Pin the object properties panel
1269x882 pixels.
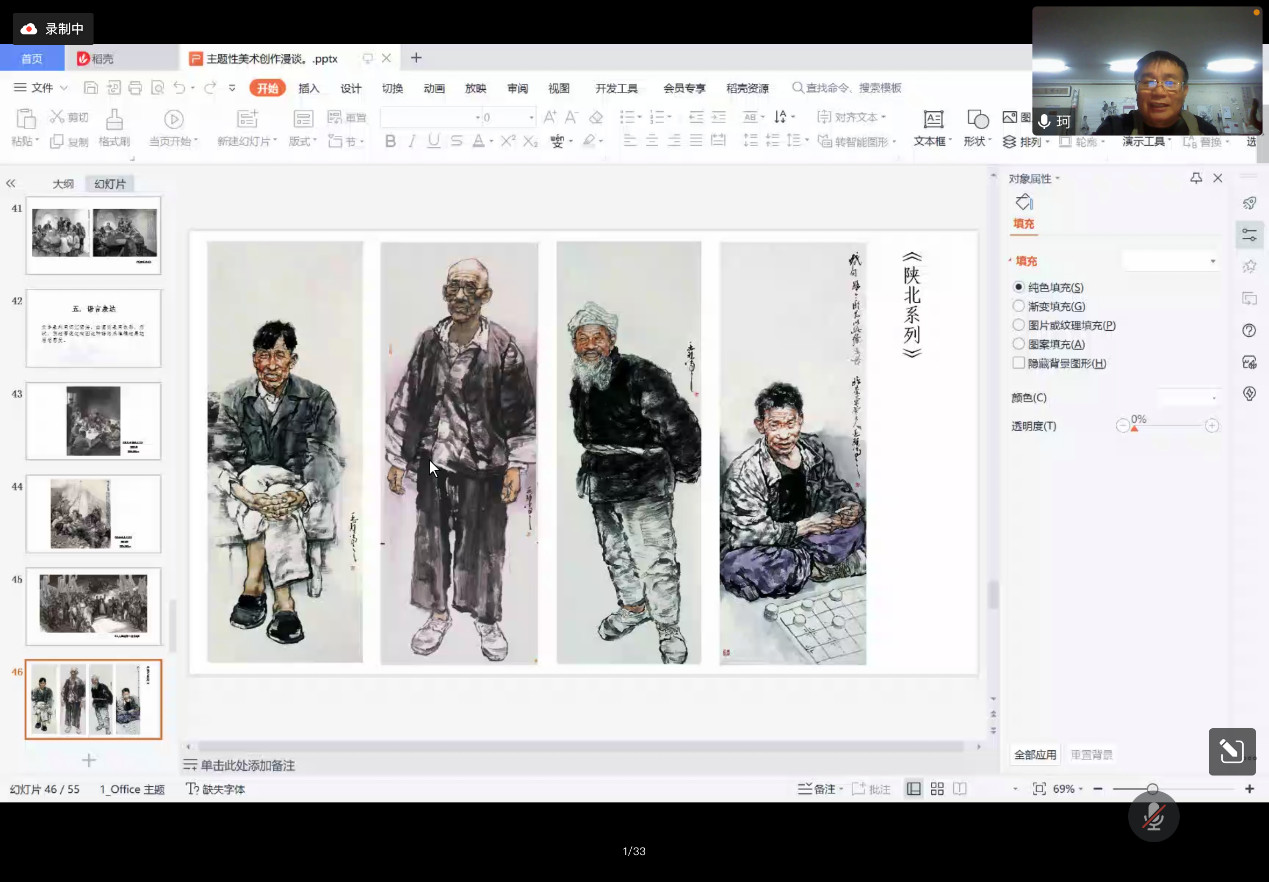(x=1196, y=178)
